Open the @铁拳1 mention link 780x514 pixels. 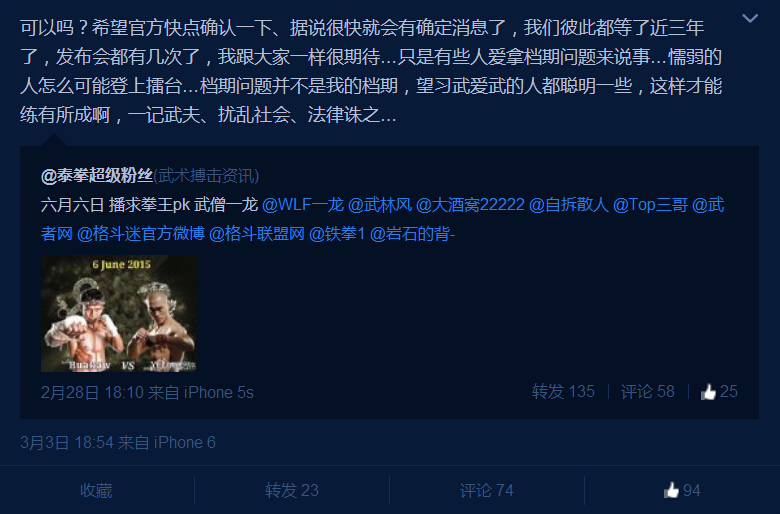(337, 233)
